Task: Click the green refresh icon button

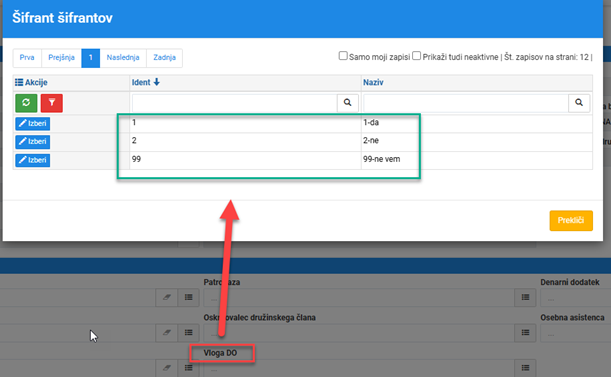Action: [26, 103]
